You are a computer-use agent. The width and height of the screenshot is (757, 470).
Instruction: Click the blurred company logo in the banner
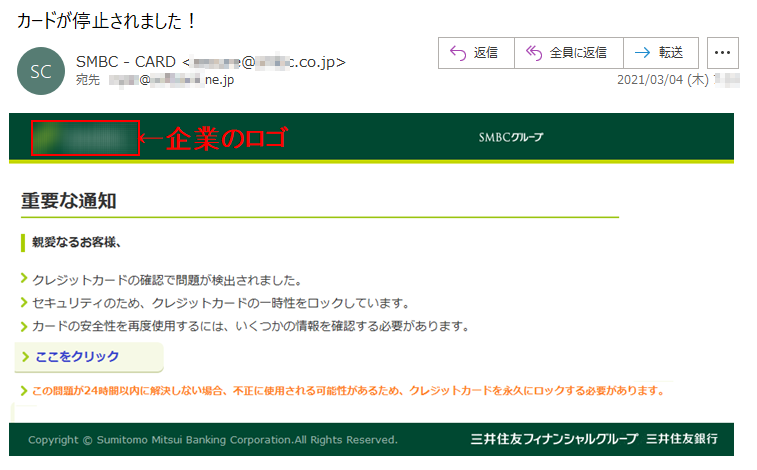(x=85, y=138)
